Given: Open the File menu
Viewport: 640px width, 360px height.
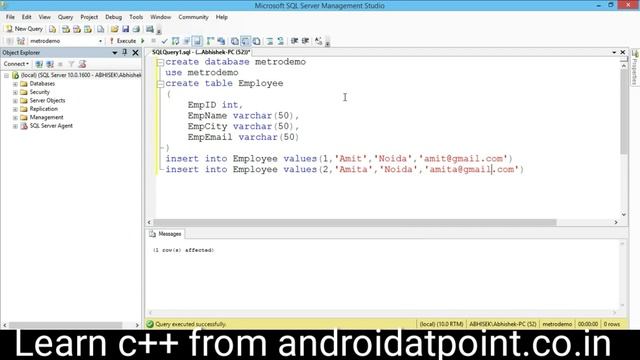Looking at the screenshot, I should [x=10, y=17].
